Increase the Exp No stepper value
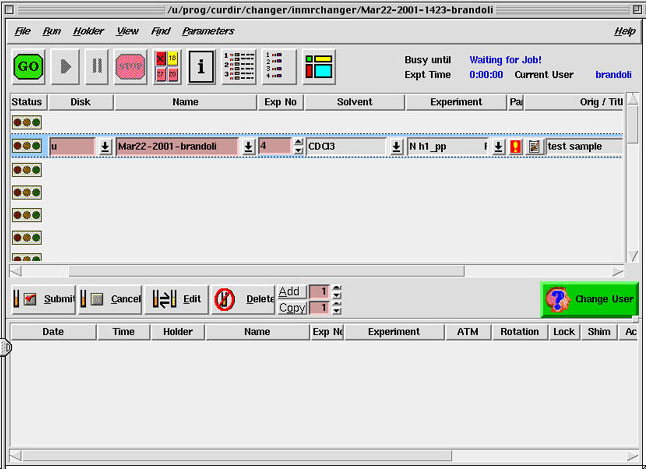The height and width of the screenshot is (469, 646). (298, 142)
